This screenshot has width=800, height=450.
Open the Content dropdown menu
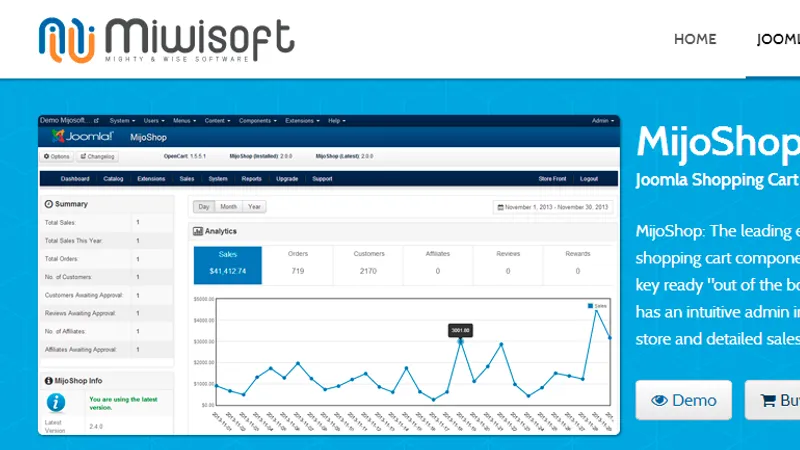tap(217, 121)
